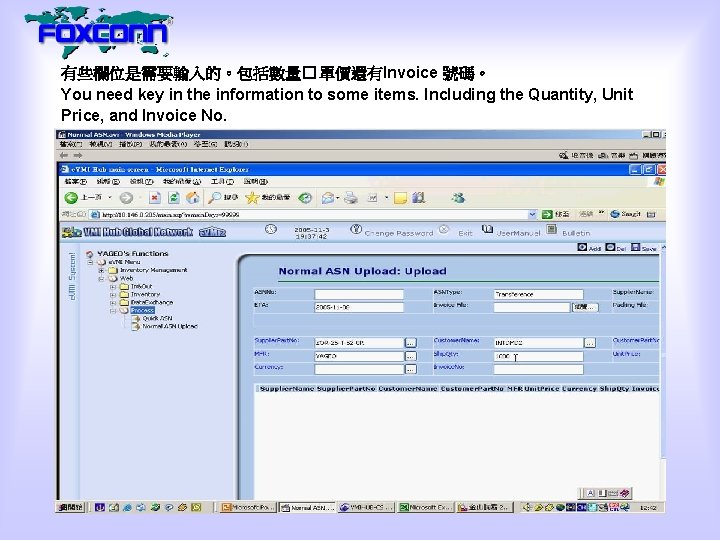
Task: Click the green Go arrow beside address bar
Action: pyautogui.click(x=546, y=214)
